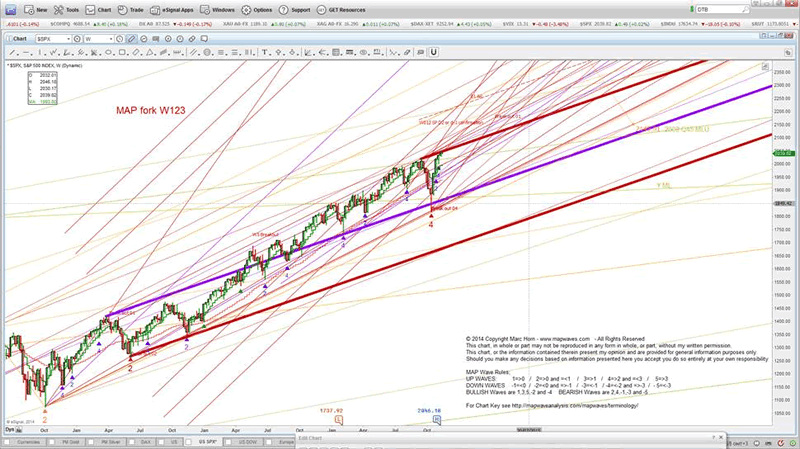800x449 pixels.
Task: Select the down arrow marker tool
Action: tap(292, 52)
